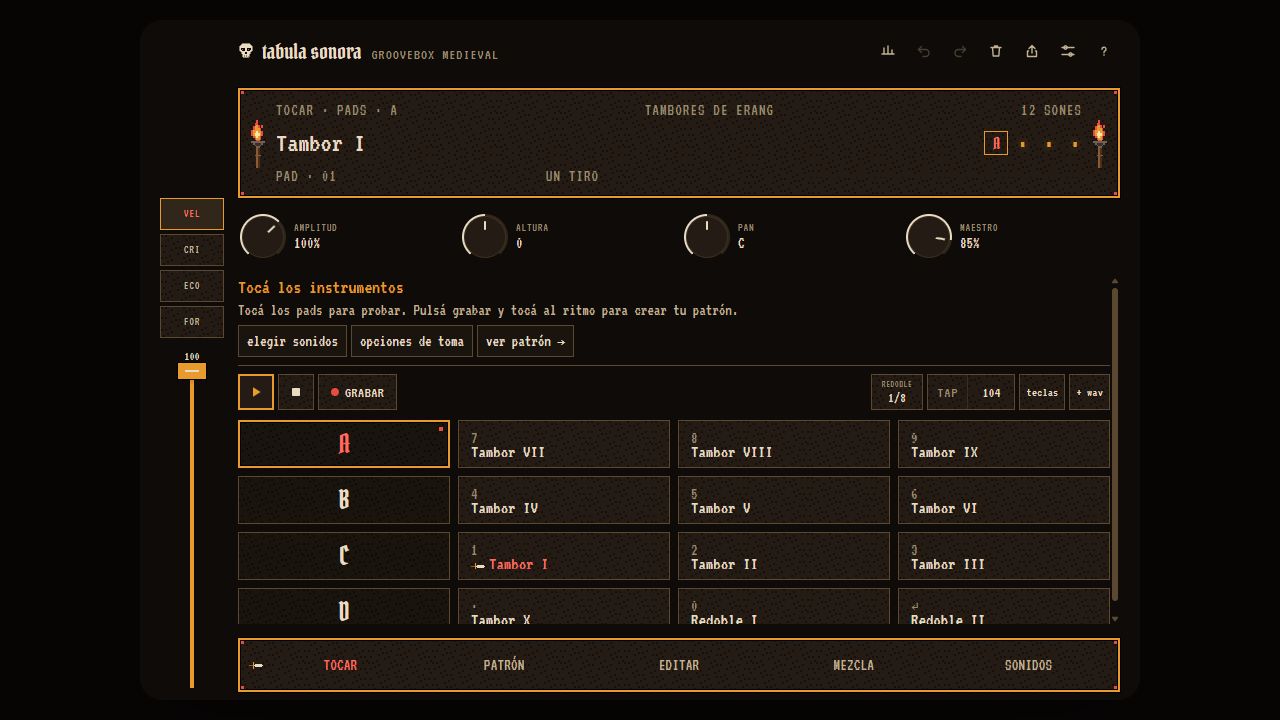Click the elegir sonidos button
The width and height of the screenshot is (1280, 720).
292,341
